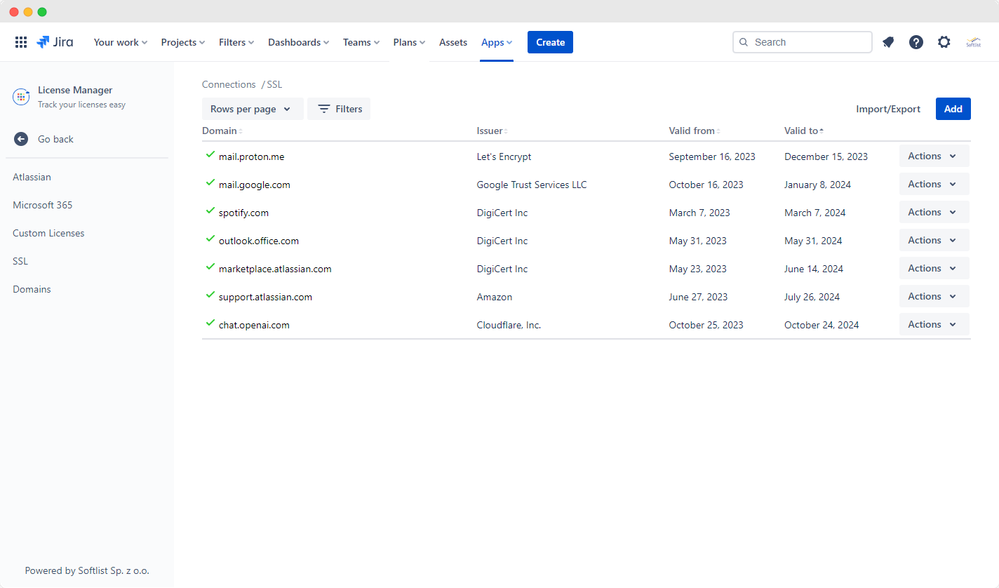Click the macOS green fullscreen window button

click(42, 12)
